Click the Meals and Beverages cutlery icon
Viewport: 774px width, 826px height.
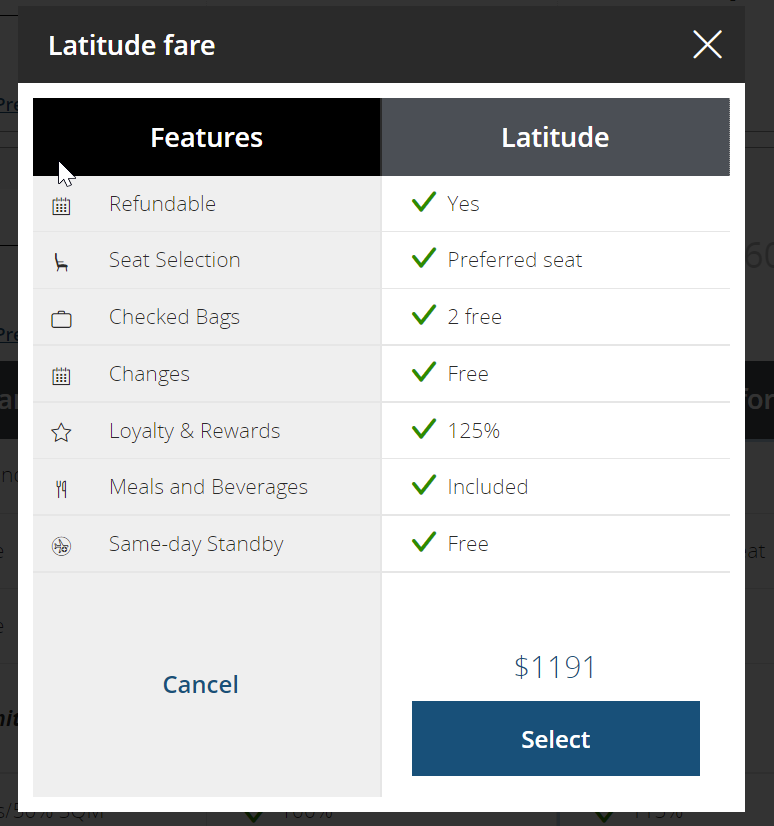coord(61,489)
